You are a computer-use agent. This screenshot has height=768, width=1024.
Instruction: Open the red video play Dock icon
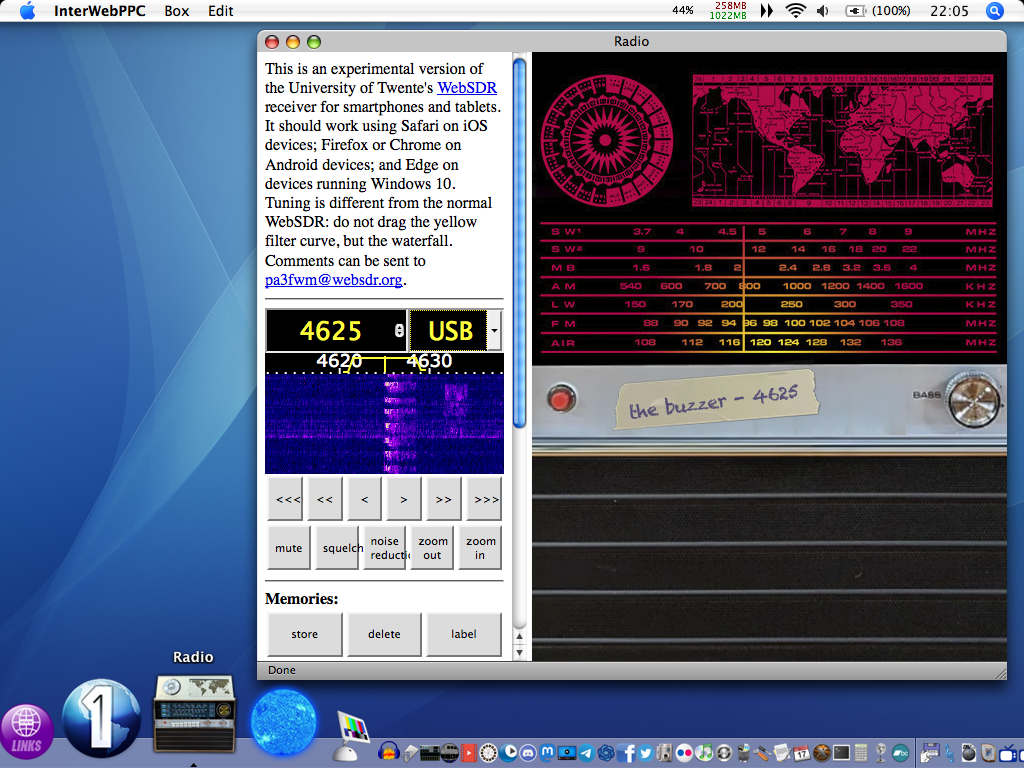tap(468, 753)
